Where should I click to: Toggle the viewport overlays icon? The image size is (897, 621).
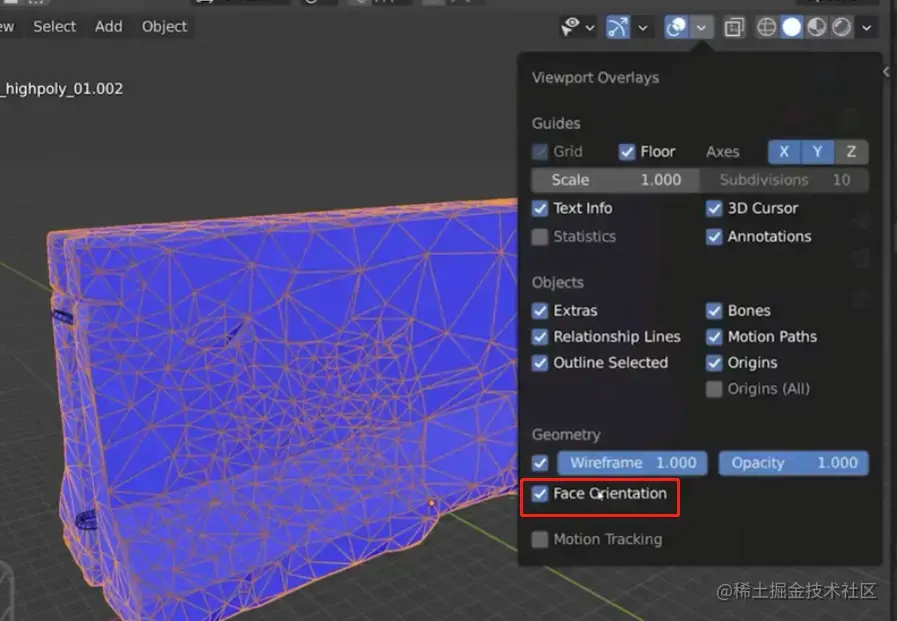coord(676,27)
